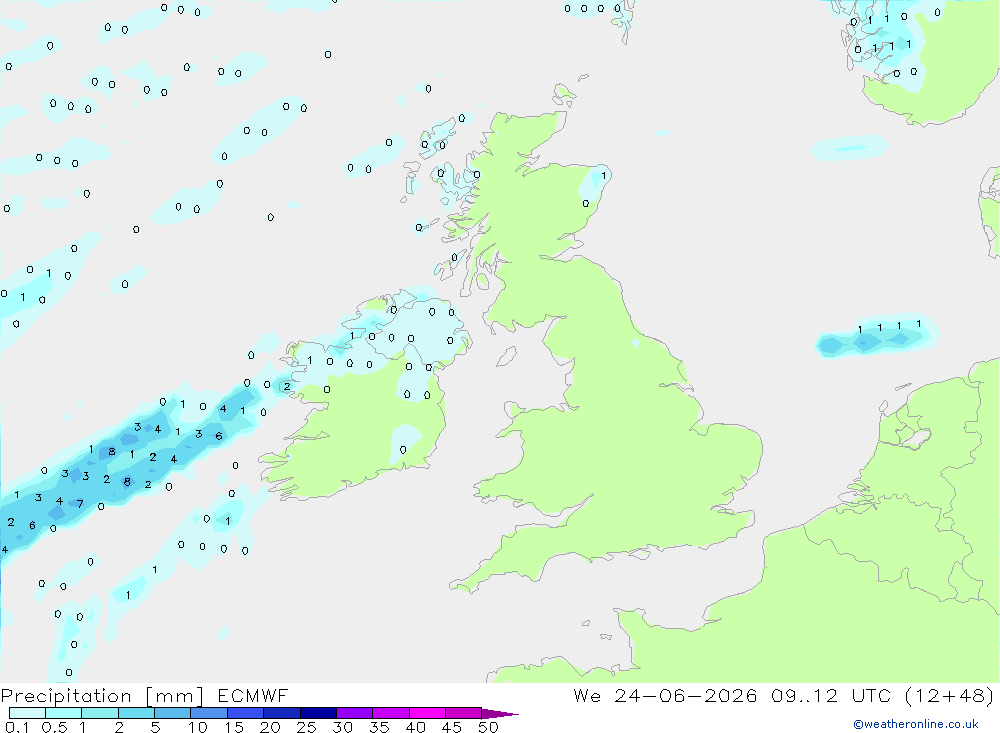
Task: Click the legend tick label '20'
Action: click(x=270, y=727)
